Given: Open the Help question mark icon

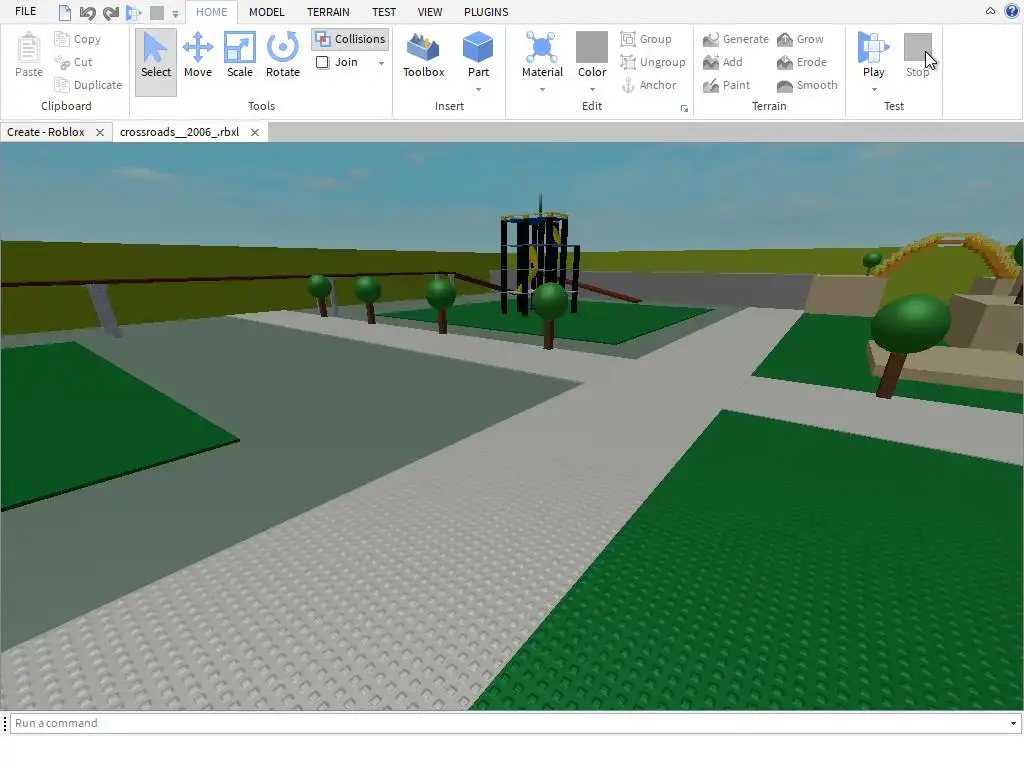Looking at the screenshot, I should click(x=1012, y=11).
